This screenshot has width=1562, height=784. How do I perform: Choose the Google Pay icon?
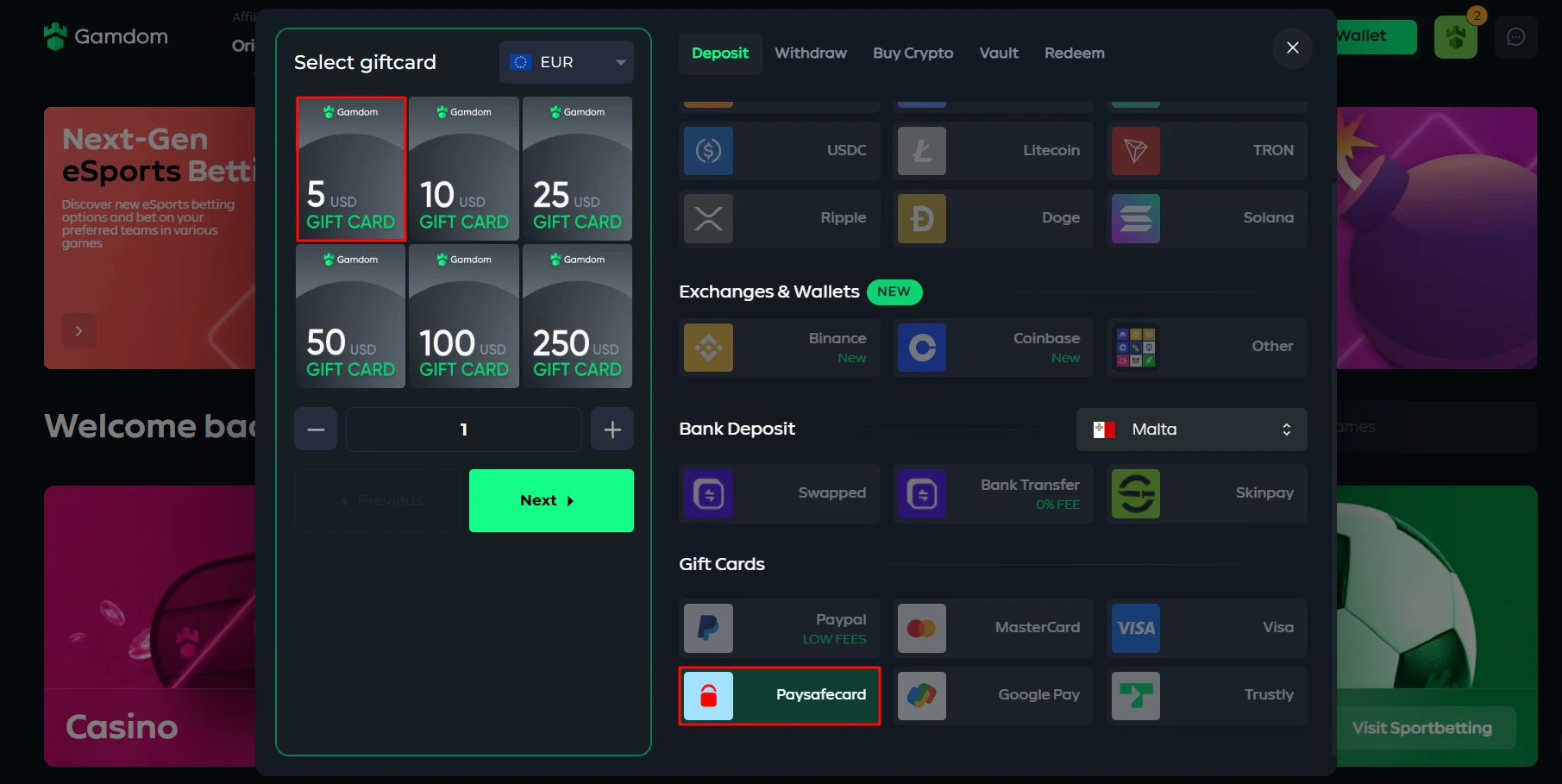922,696
